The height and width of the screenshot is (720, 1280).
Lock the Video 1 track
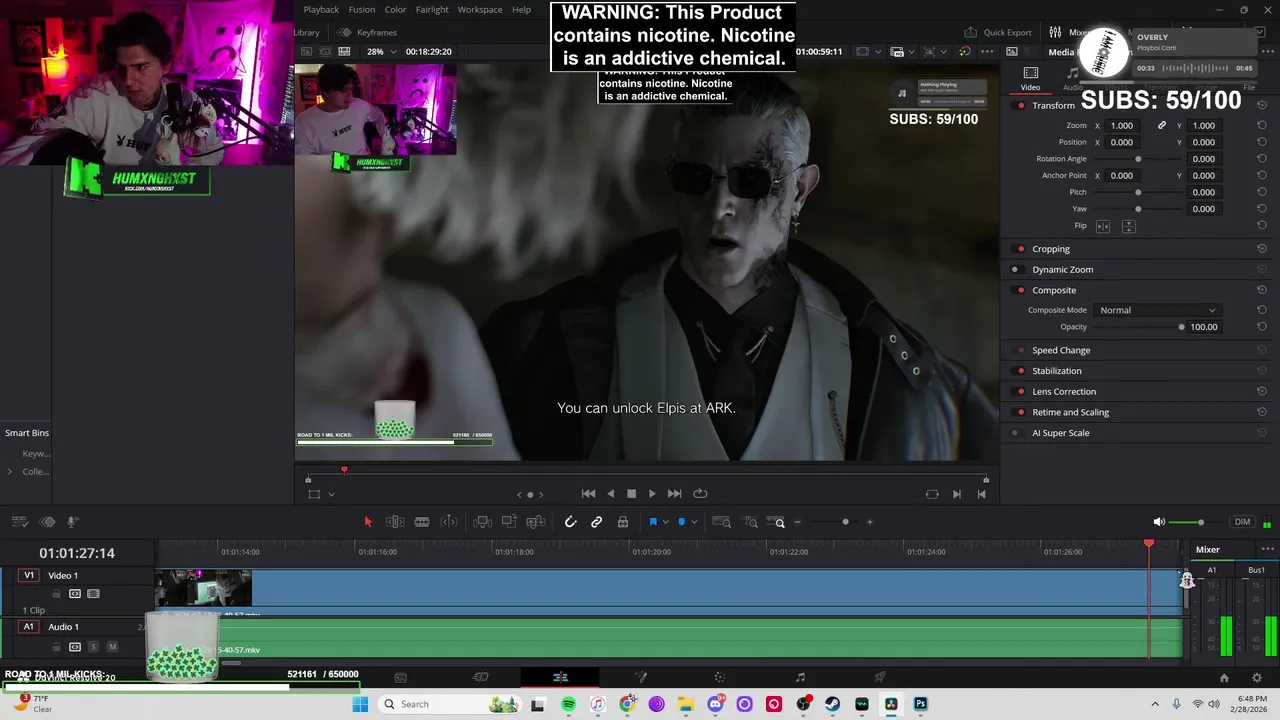click(x=56, y=594)
